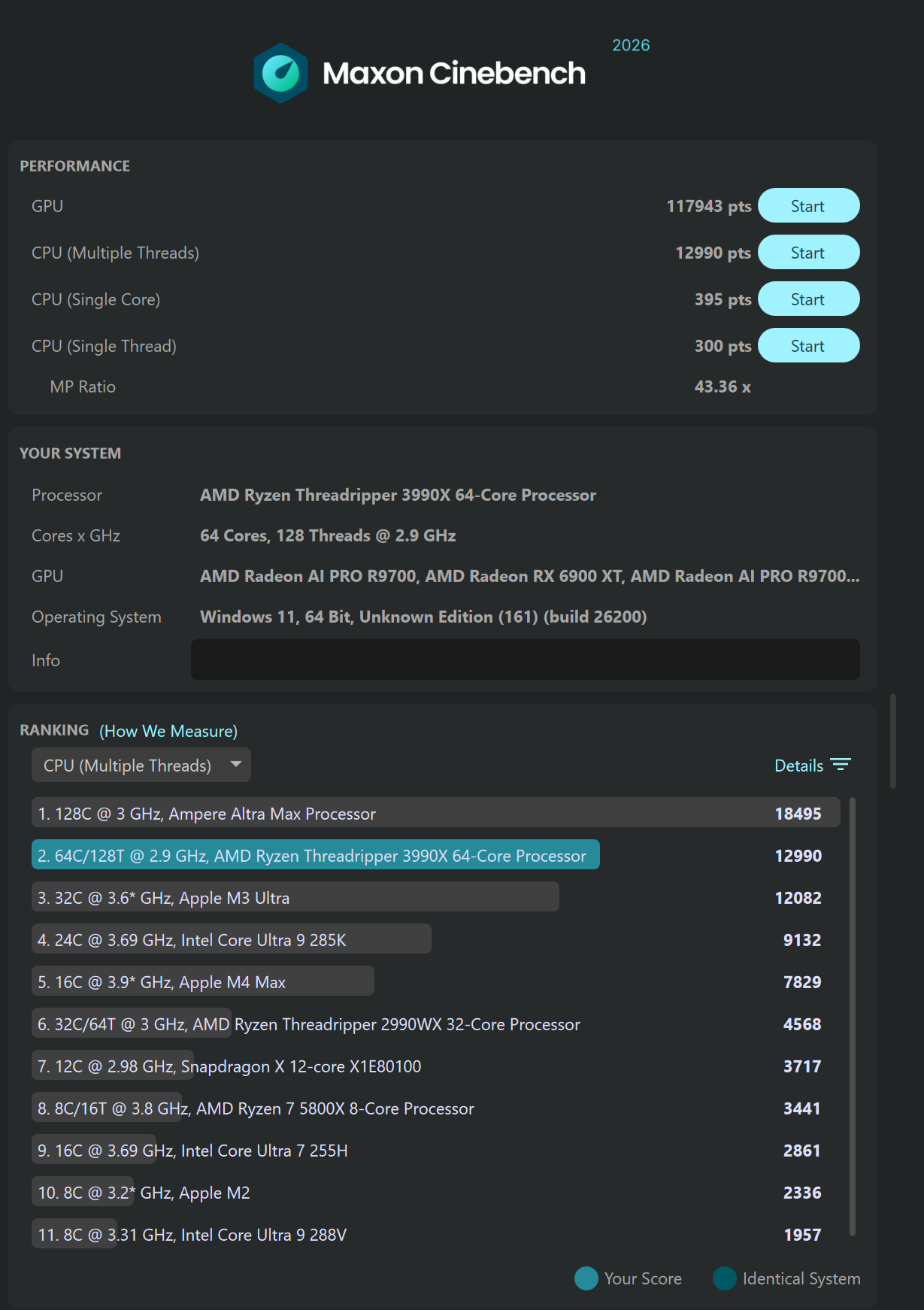The image size is (924, 1310).
Task: Click the MP Ratio value 43.36 x
Action: coord(723,387)
